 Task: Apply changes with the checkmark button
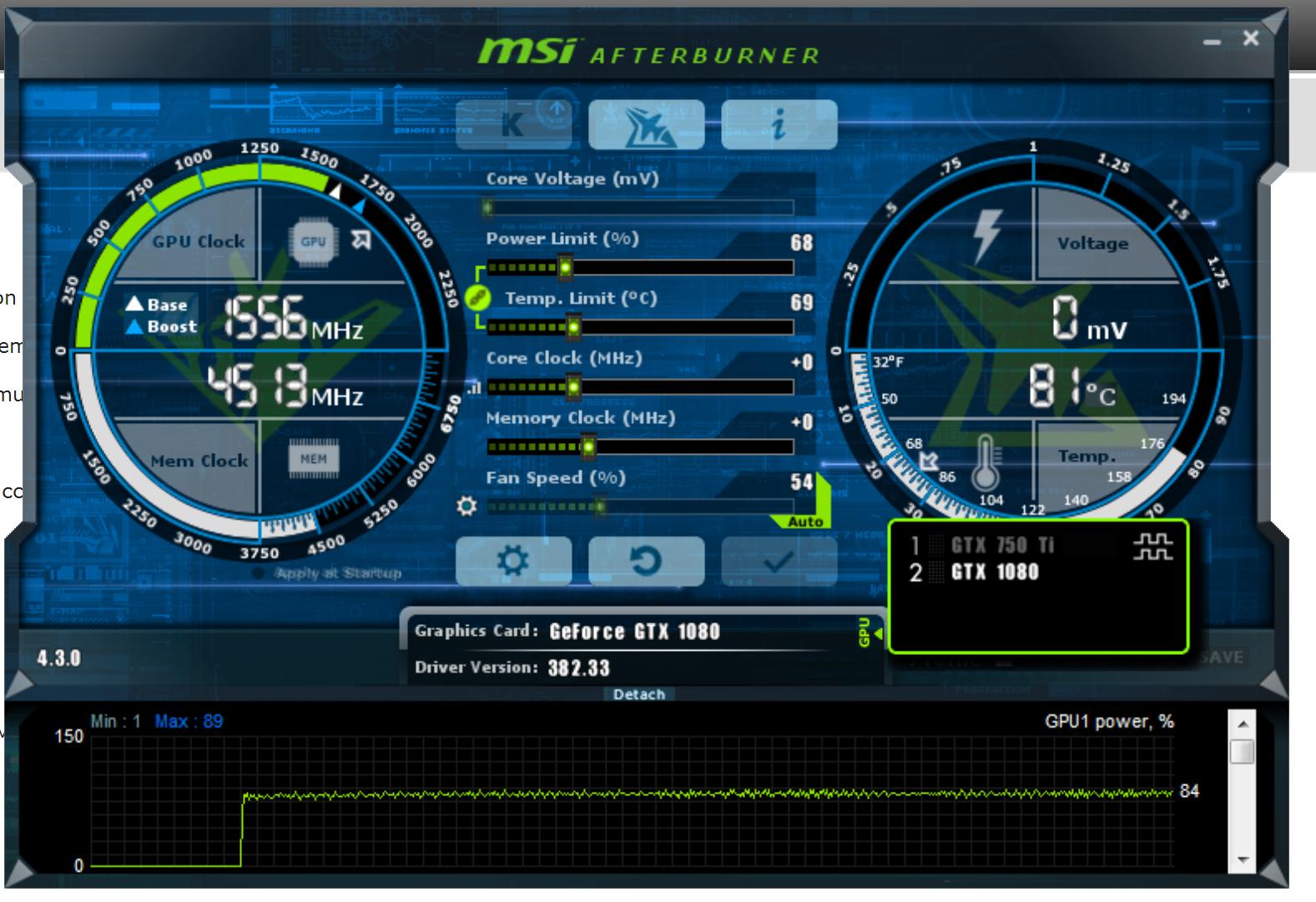pyautogui.click(x=779, y=561)
